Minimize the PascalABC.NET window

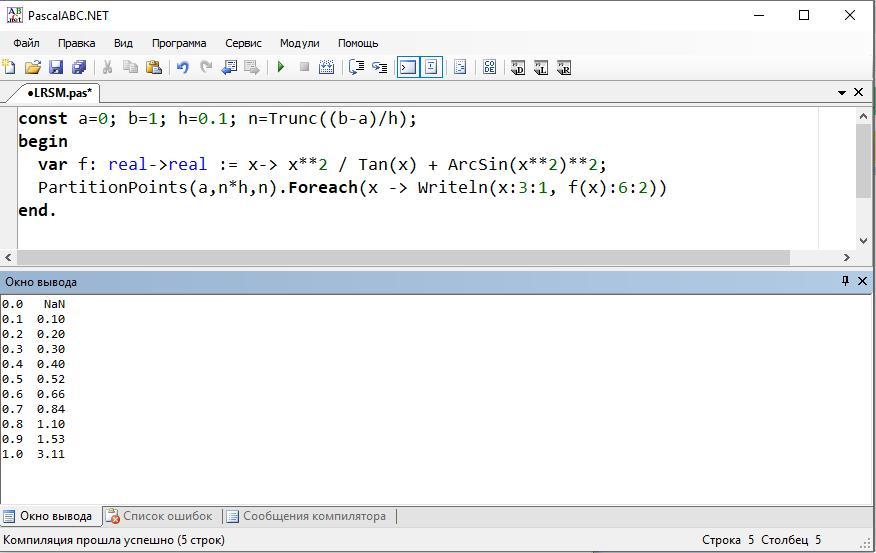759,15
